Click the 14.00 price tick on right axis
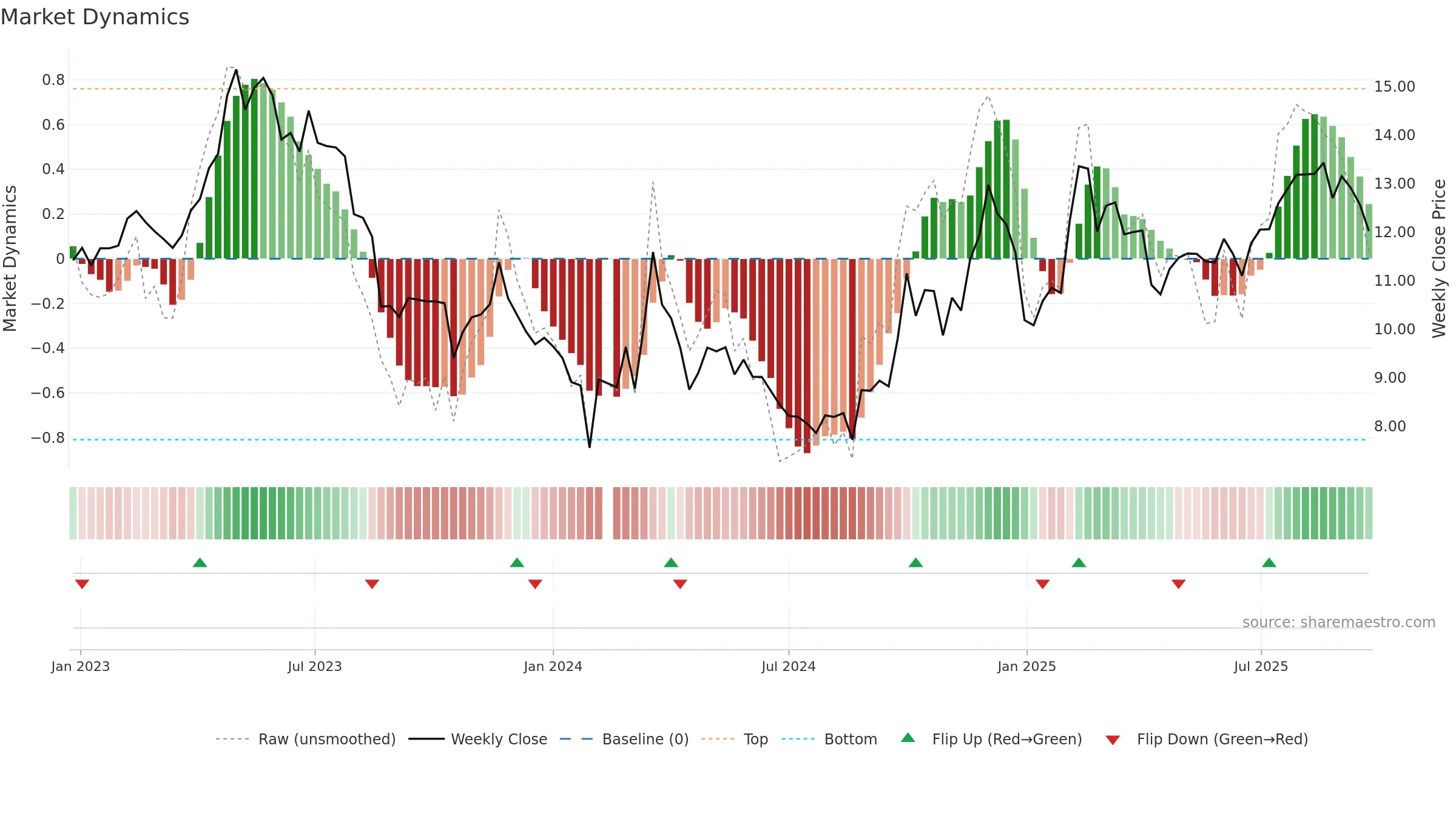Image resolution: width=1456 pixels, height=819 pixels. coord(1395,135)
